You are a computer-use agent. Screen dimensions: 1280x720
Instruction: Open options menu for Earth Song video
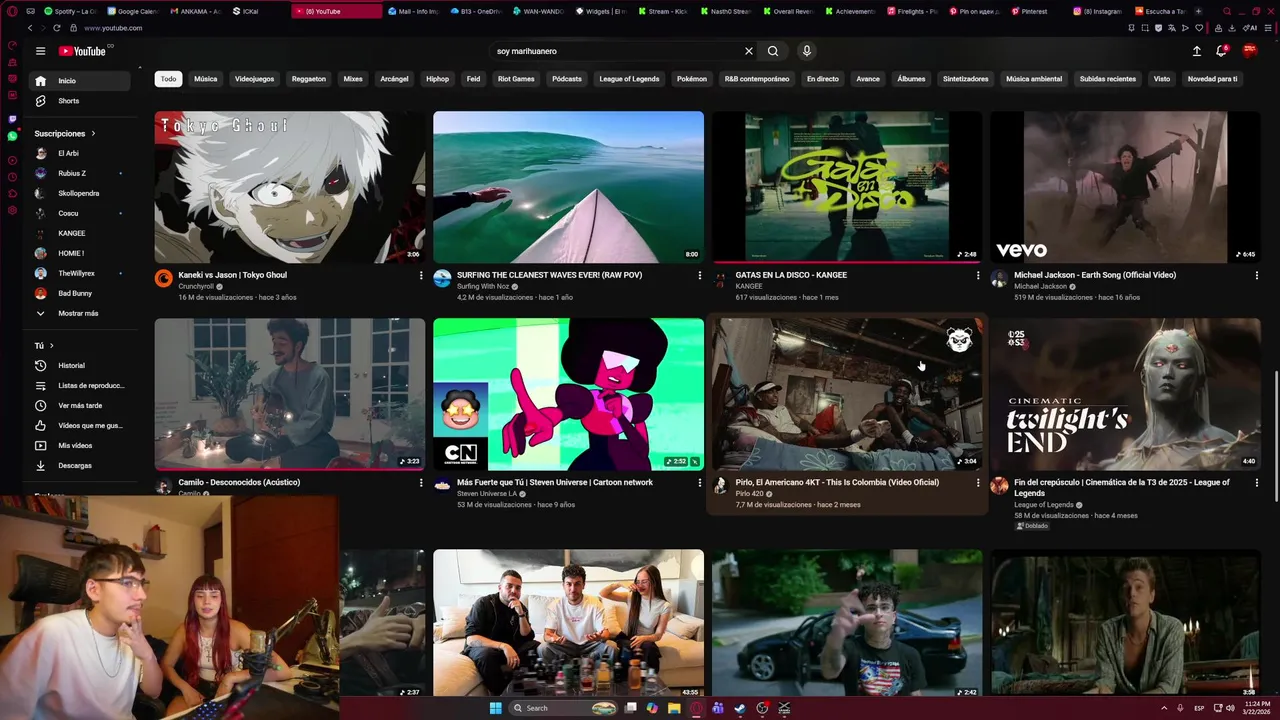[x=1257, y=275]
